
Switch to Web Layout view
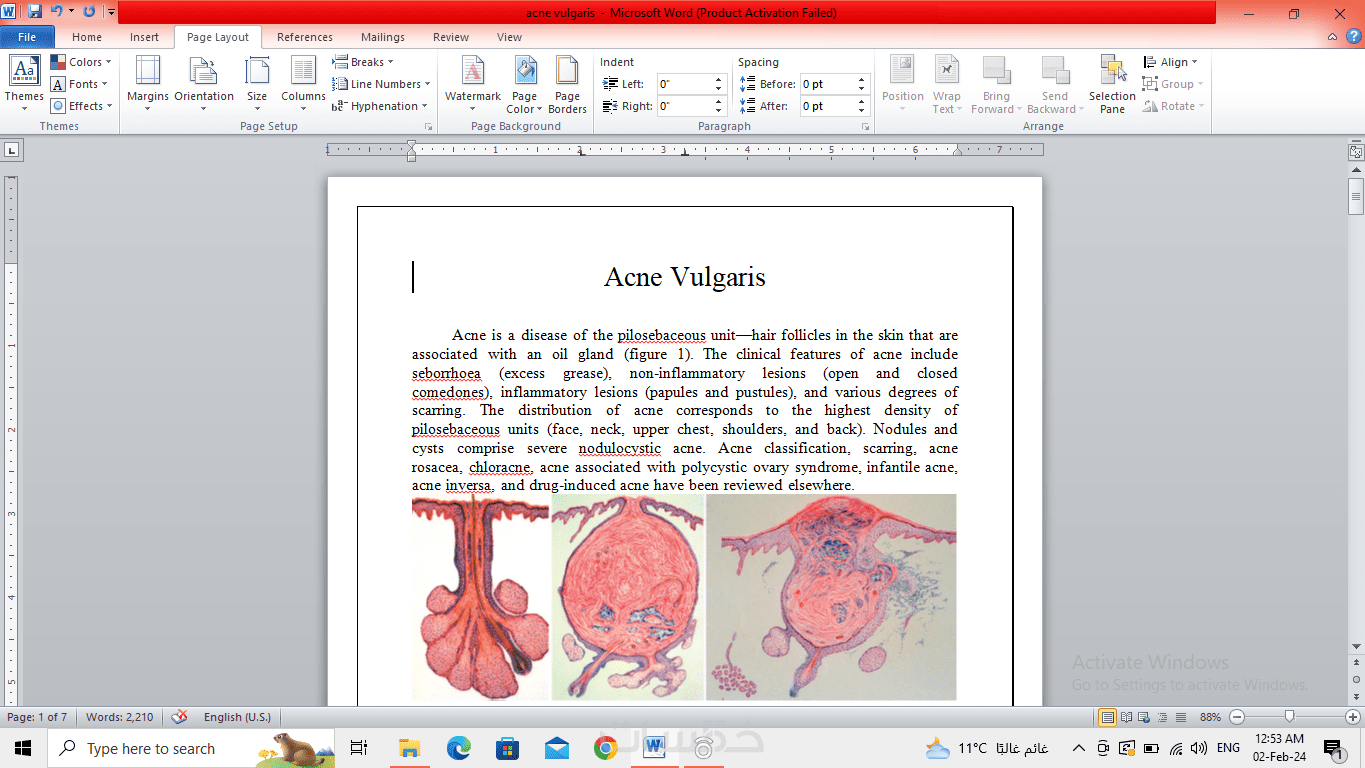[1146, 717]
